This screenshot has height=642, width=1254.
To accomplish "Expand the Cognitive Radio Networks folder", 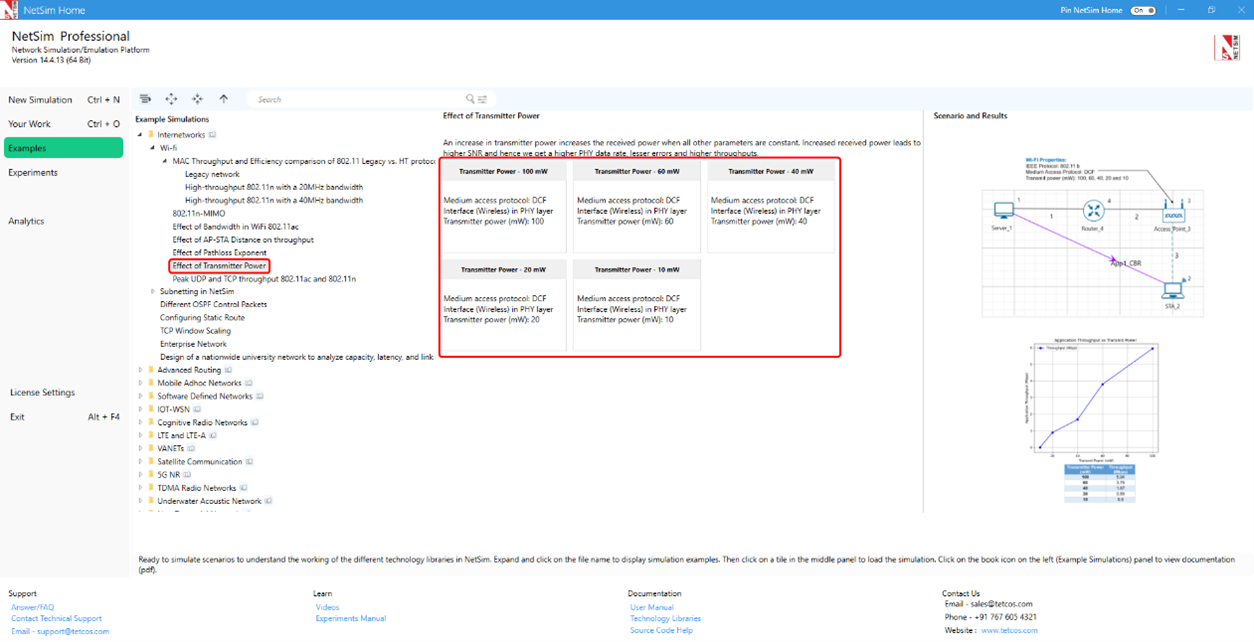I will [141, 423].
